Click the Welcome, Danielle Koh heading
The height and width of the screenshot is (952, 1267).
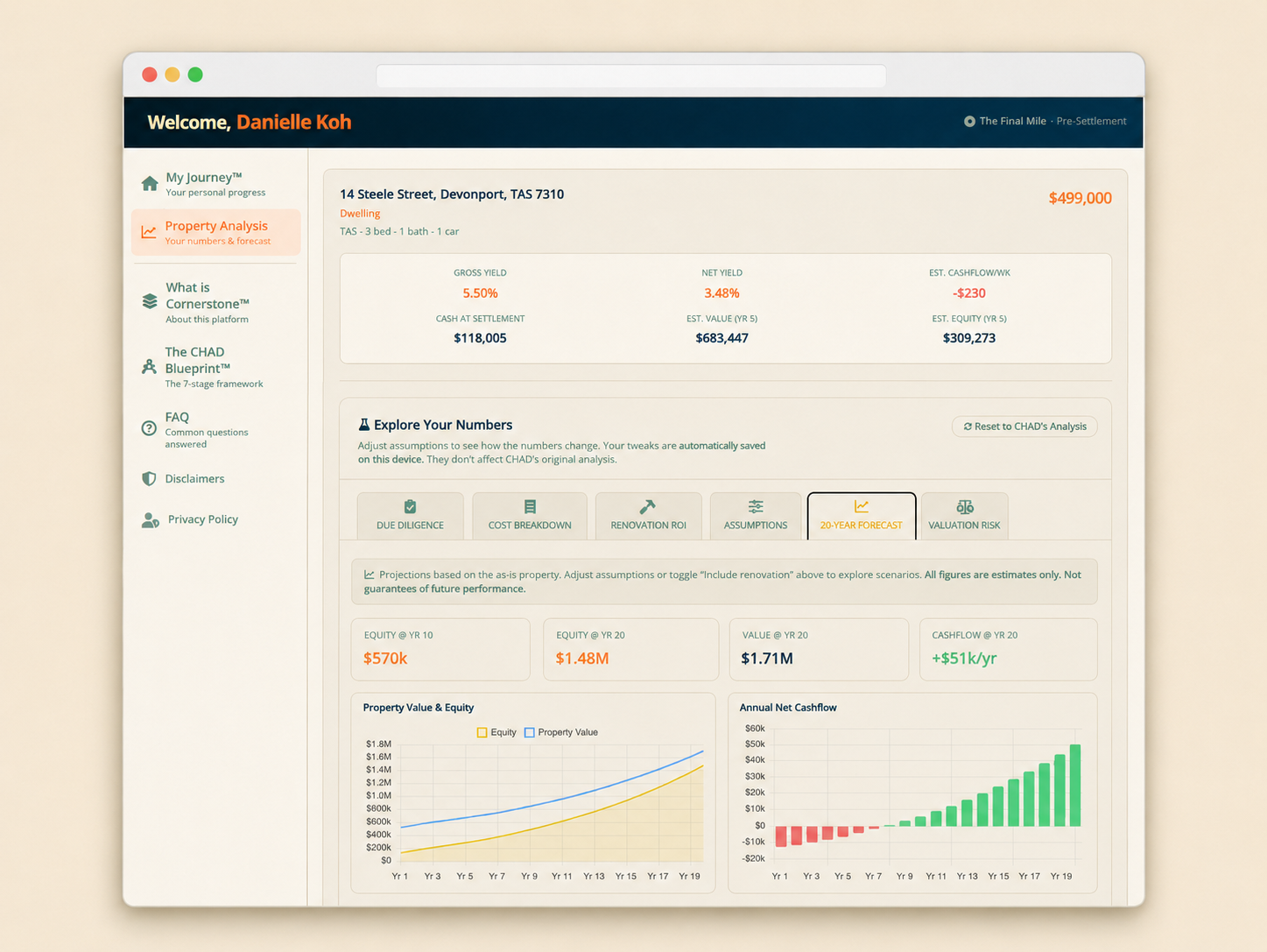249,123
